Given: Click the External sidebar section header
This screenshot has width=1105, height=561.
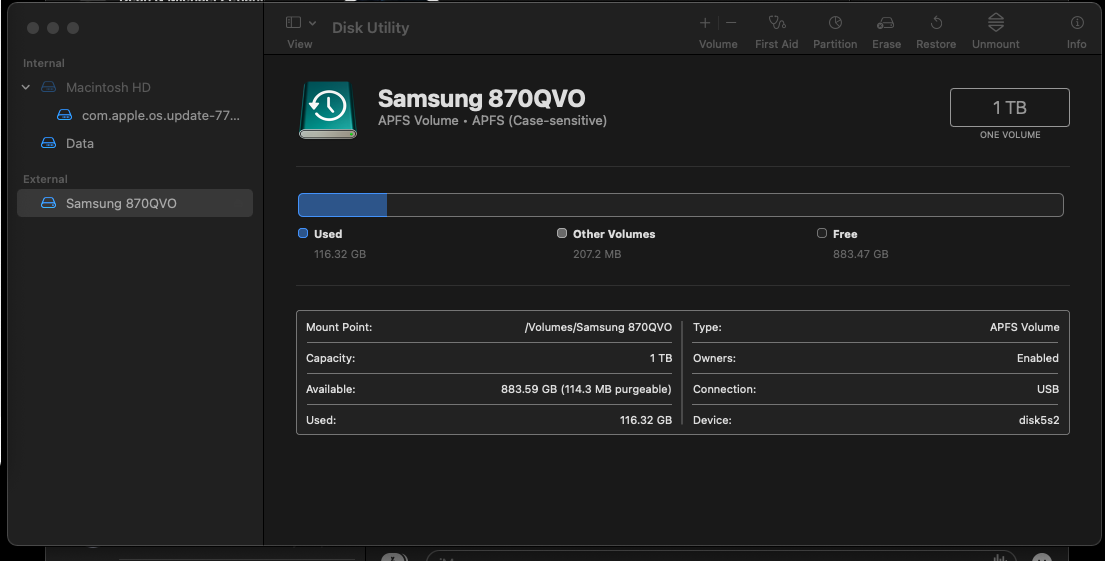Looking at the screenshot, I should coord(45,179).
